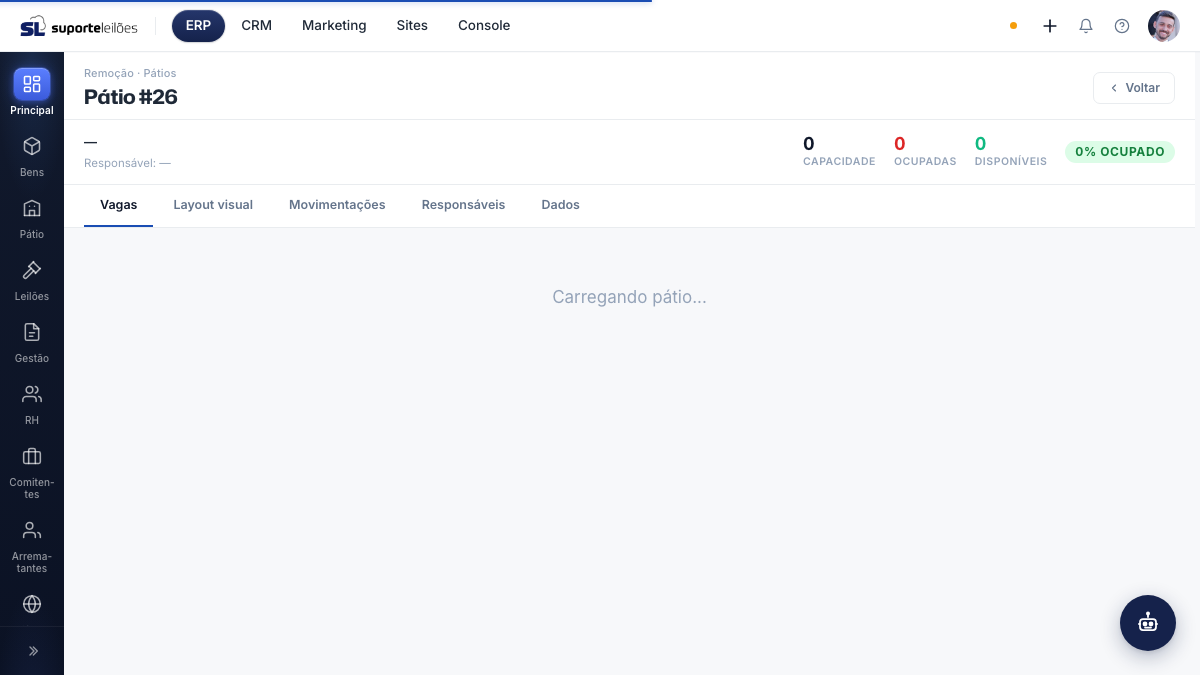1200x675 pixels.
Task: Click the CAPACIDADE counter
Action: tap(839, 151)
